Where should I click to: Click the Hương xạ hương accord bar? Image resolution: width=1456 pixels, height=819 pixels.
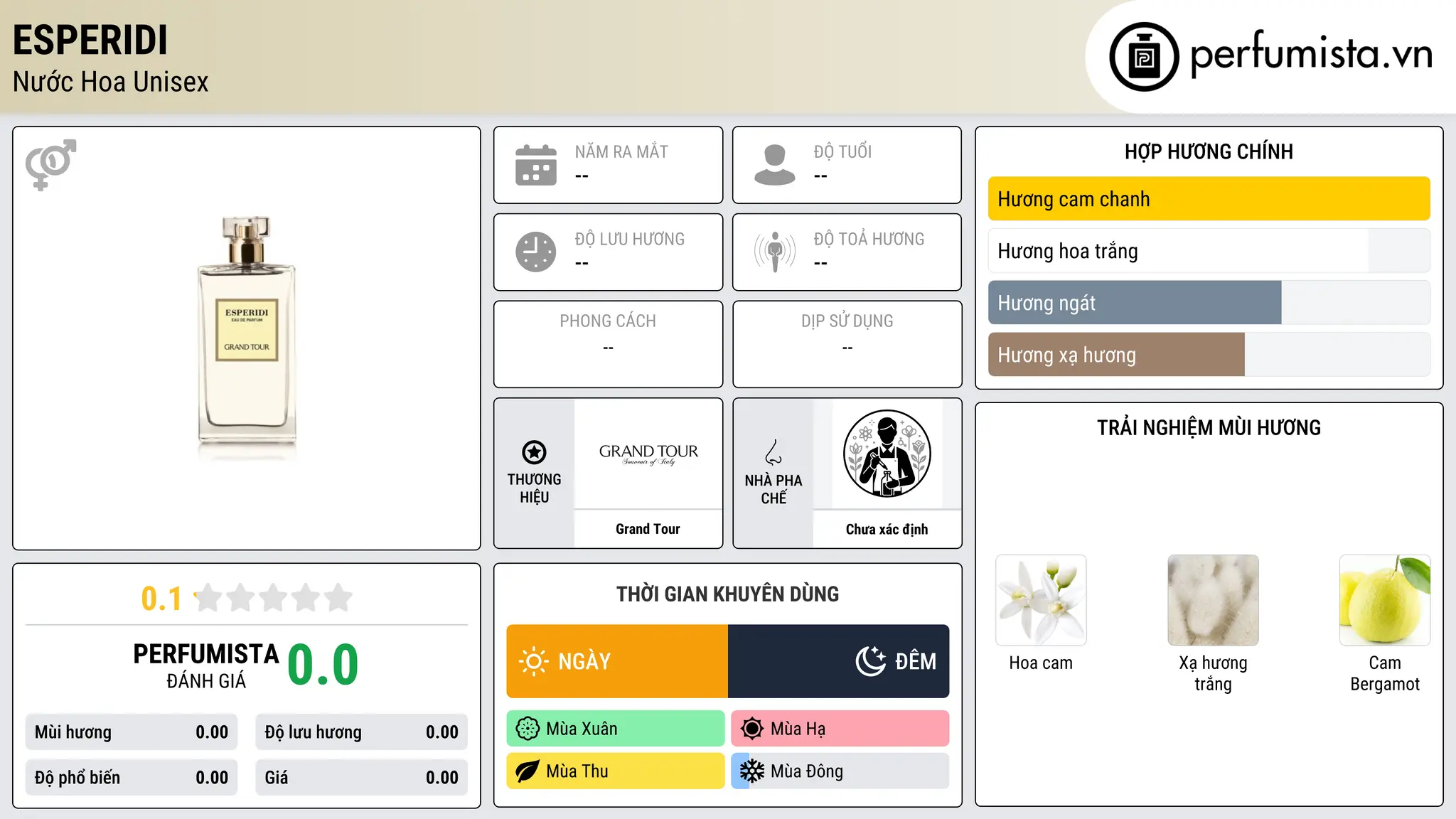click(x=1209, y=355)
